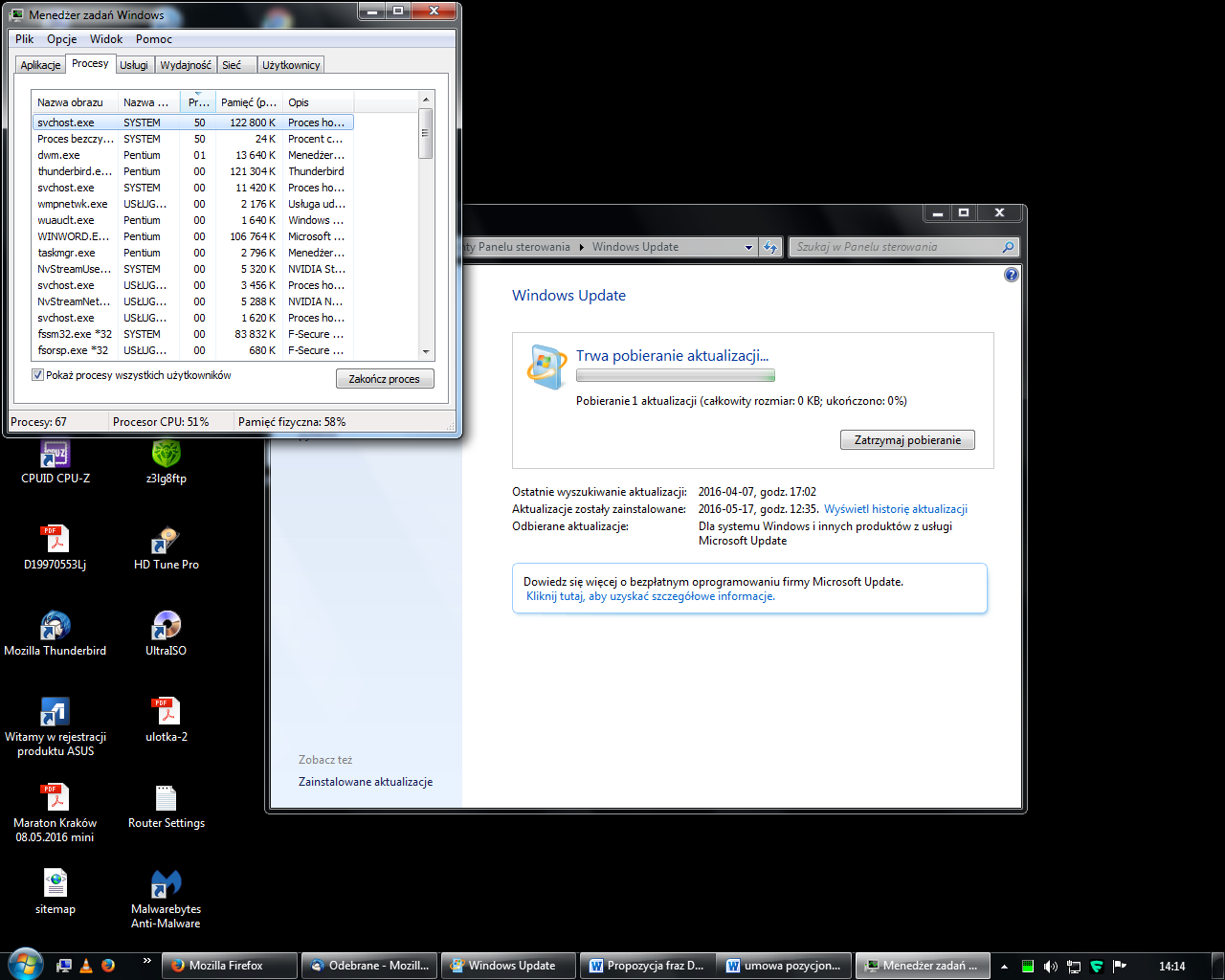The width and height of the screenshot is (1225, 980).
Task: Click the umowa pozycjon... Word taskbar button
Action: (785, 966)
